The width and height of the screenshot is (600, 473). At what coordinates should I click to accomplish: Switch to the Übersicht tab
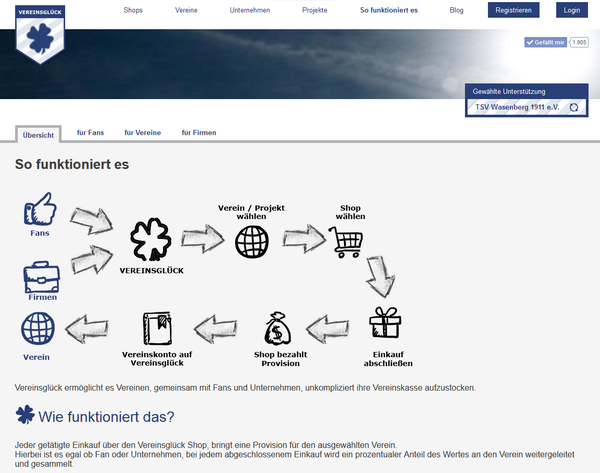[x=38, y=135]
